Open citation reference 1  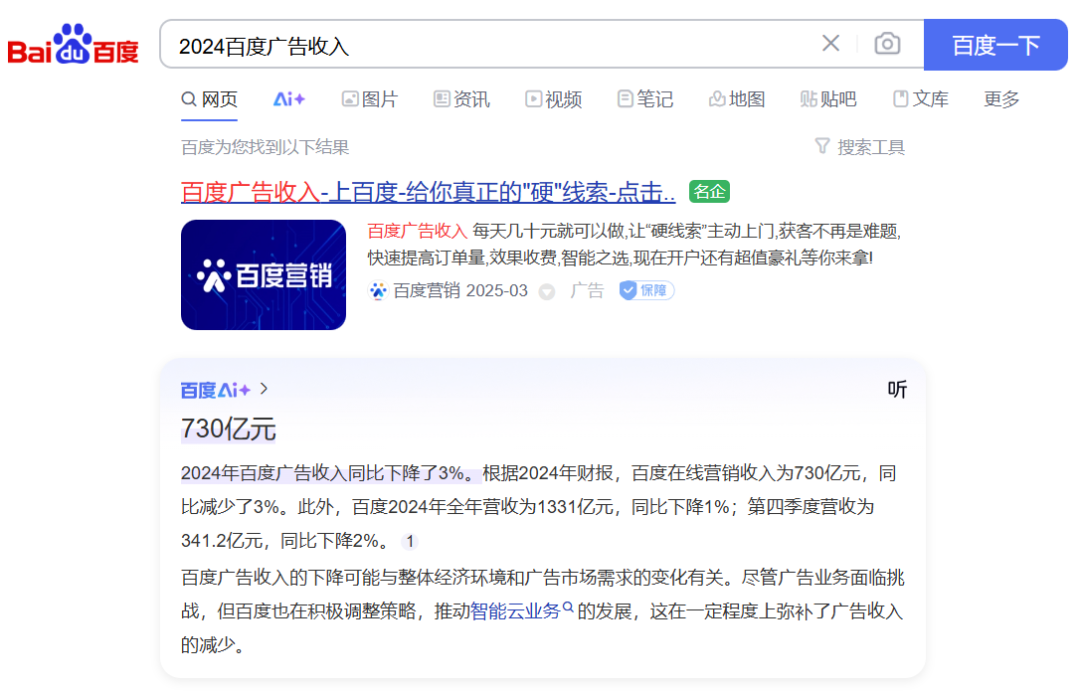click(x=410, y=541)
